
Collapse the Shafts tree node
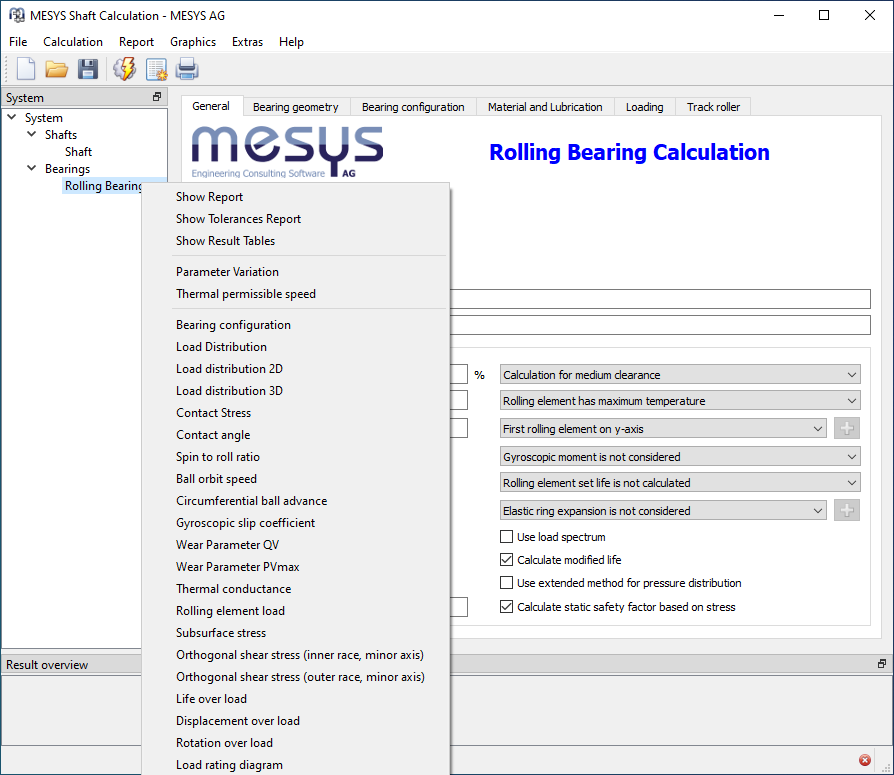(x=32, y=135)
